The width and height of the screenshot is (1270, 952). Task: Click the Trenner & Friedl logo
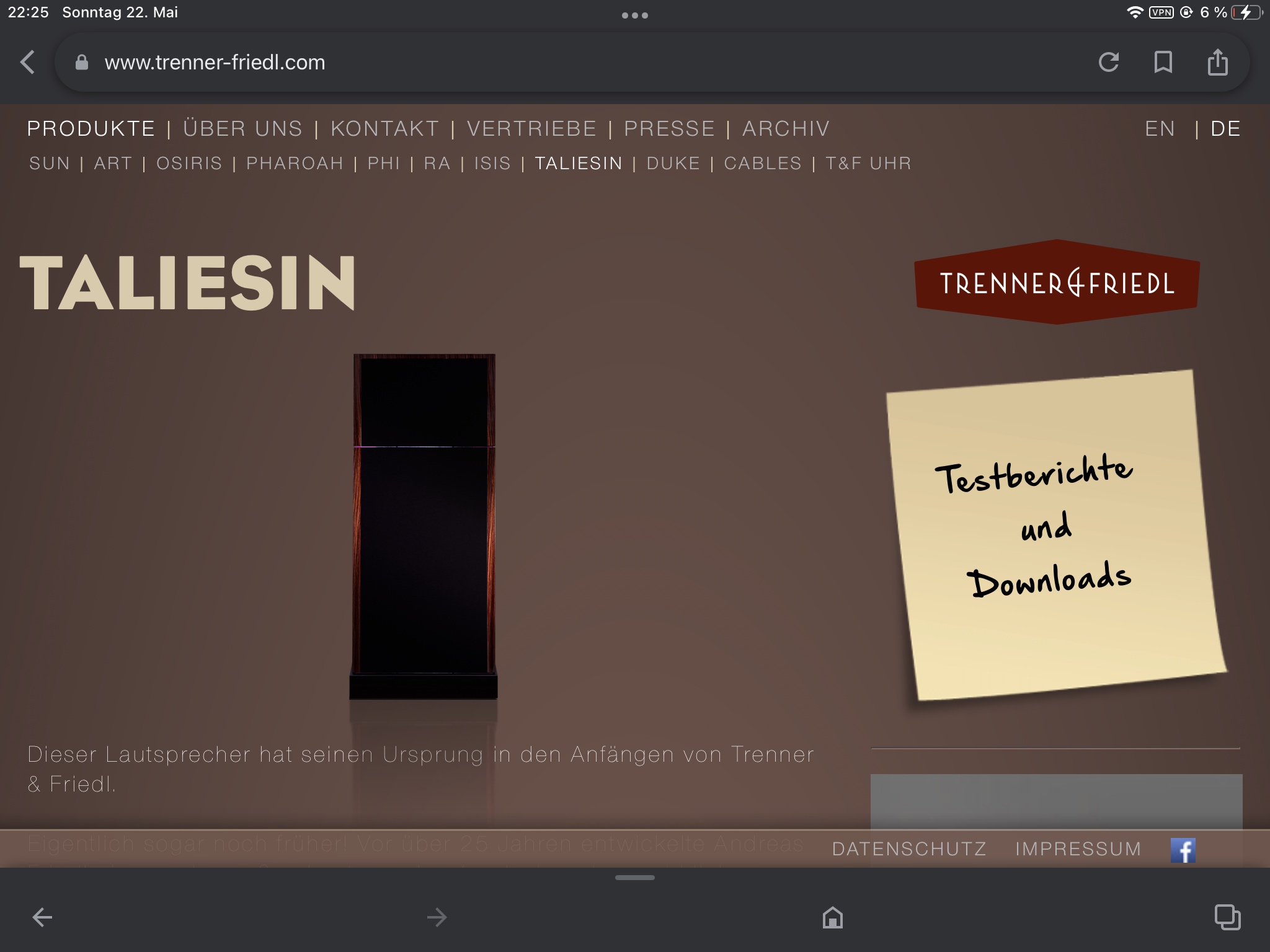pyautogui.click(x=1057, y=282)
